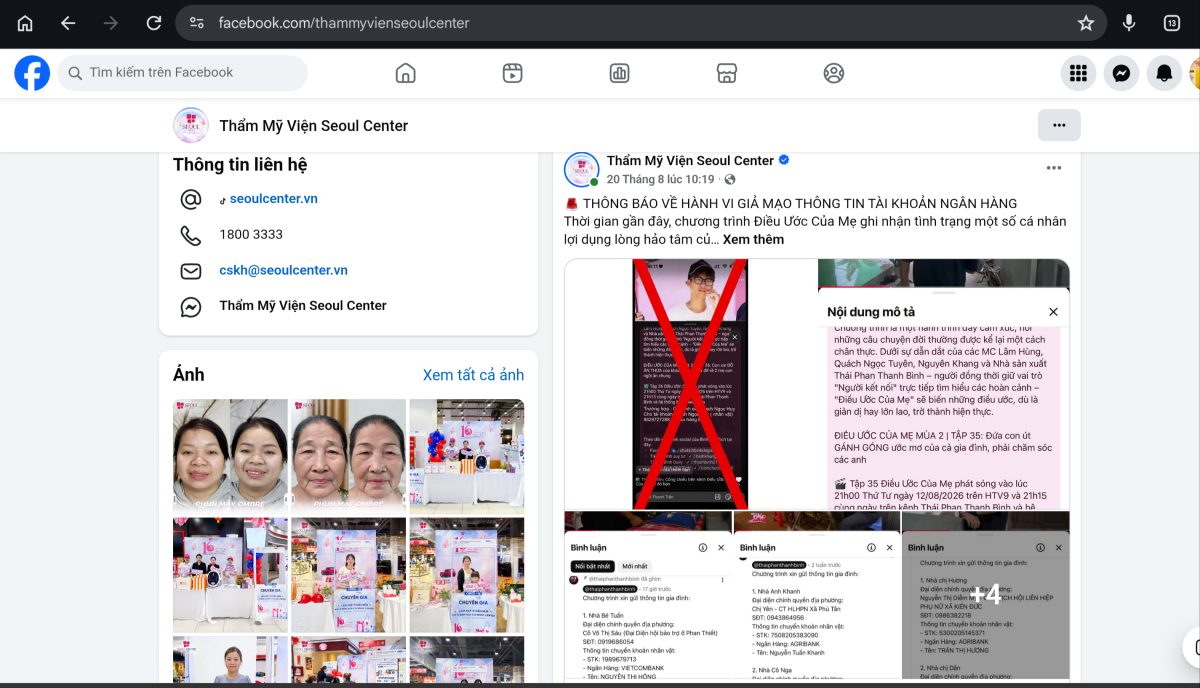
Task: Open post timestamp 20 Tháng 8 lúc 10:19
Action: [x=661, y=179]
